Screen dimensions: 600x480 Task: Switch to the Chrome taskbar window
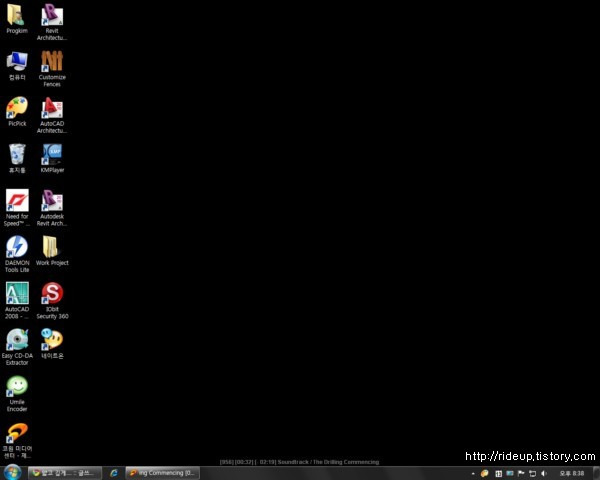point(65,473)
